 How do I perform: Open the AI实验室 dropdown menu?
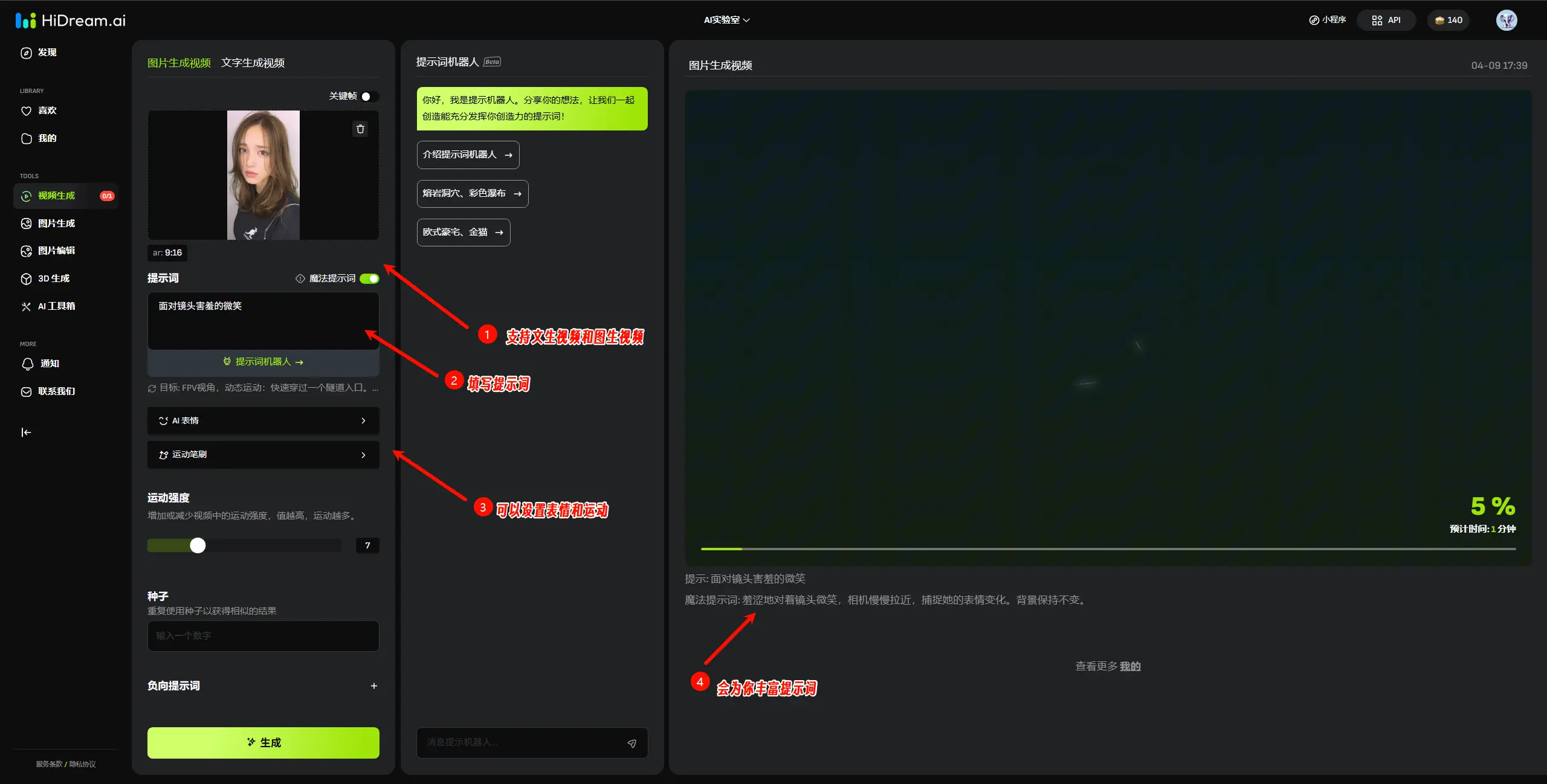726,20
